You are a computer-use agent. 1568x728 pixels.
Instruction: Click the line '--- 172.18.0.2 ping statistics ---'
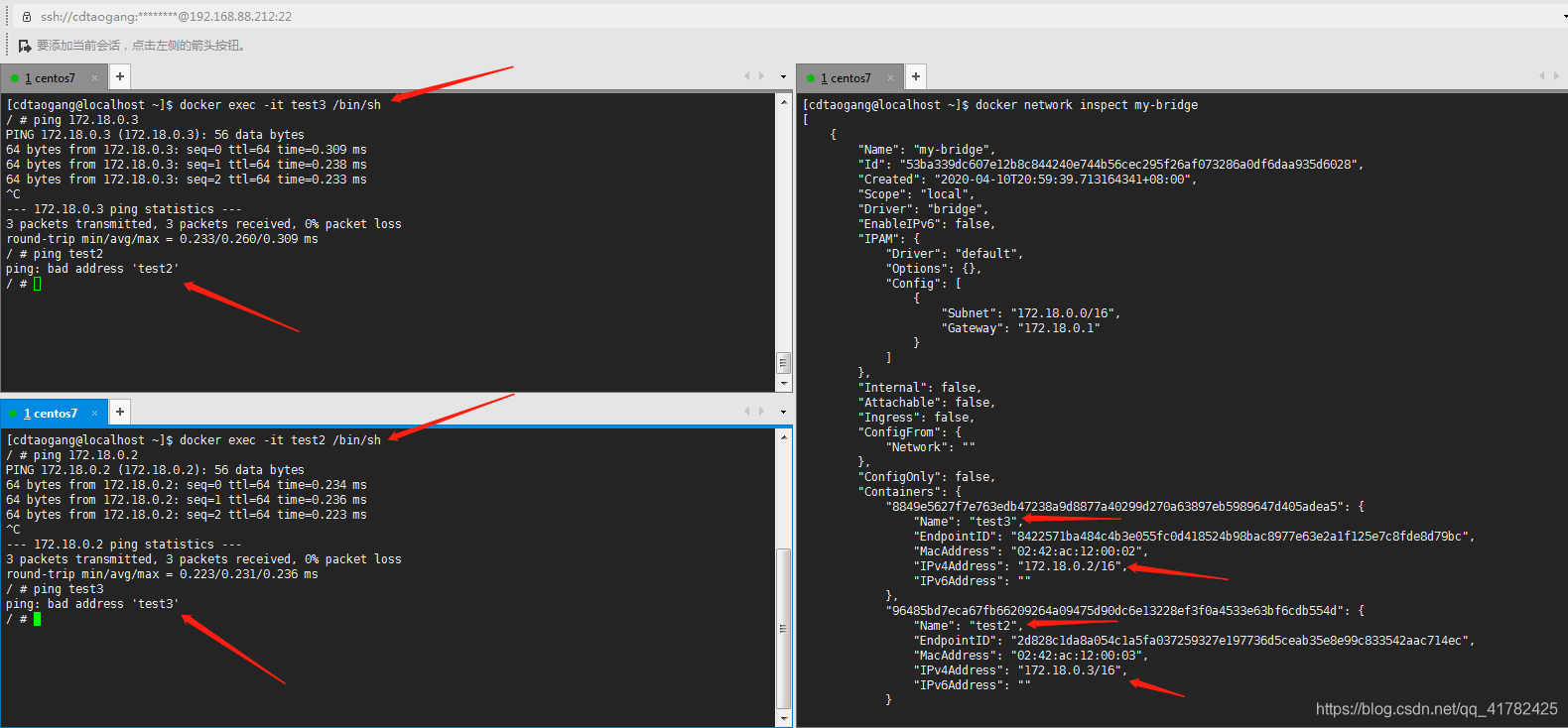[x=124, y=545]
